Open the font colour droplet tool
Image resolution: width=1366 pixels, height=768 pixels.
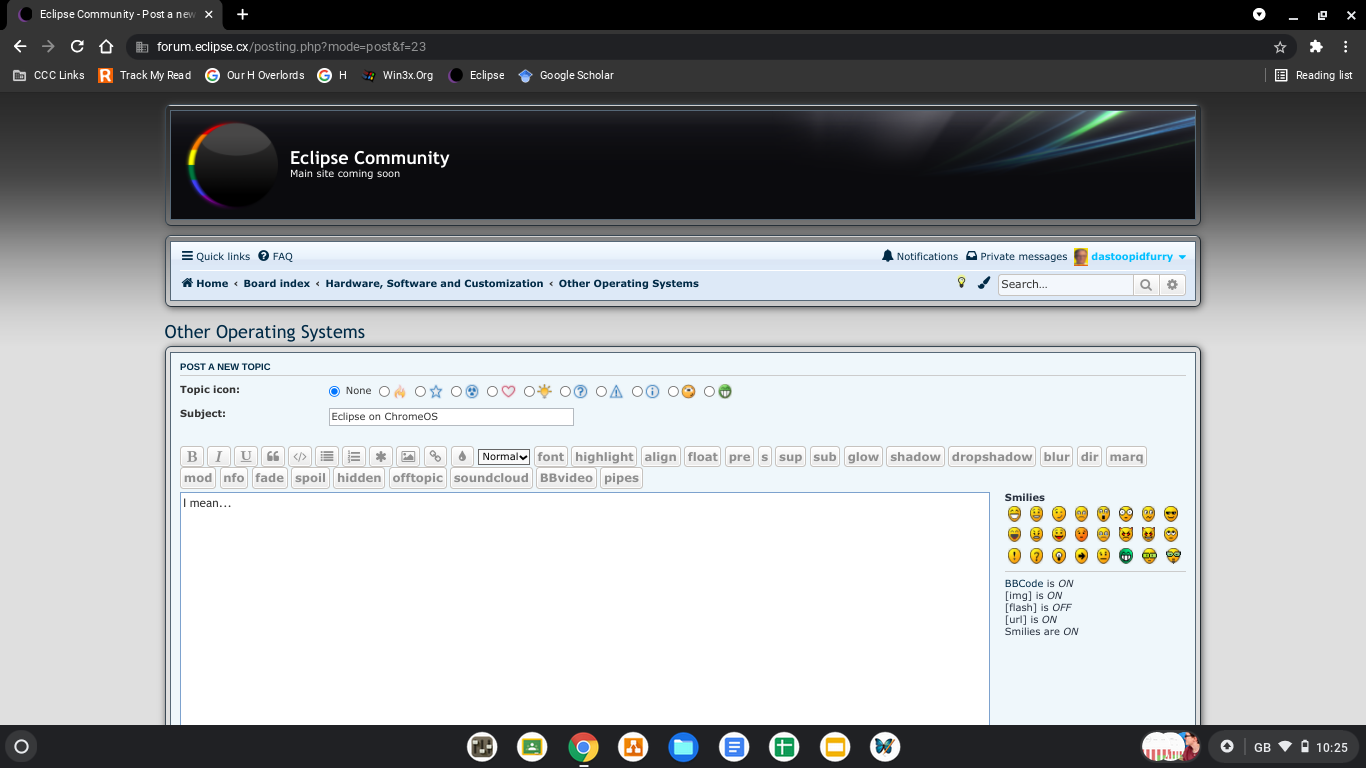(x=462, y=457)
